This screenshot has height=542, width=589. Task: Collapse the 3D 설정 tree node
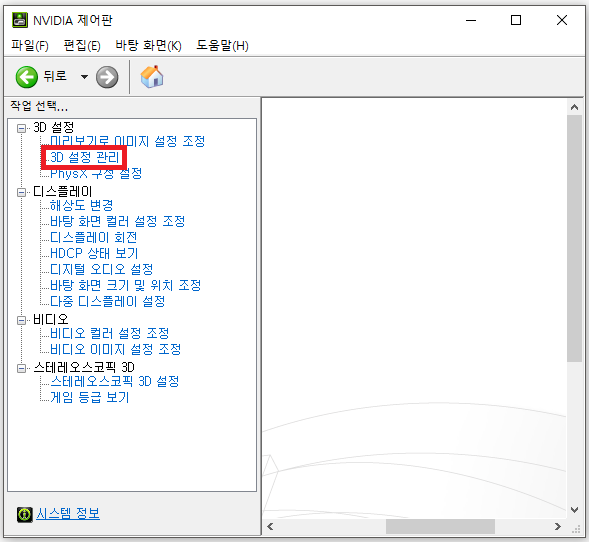21,128
